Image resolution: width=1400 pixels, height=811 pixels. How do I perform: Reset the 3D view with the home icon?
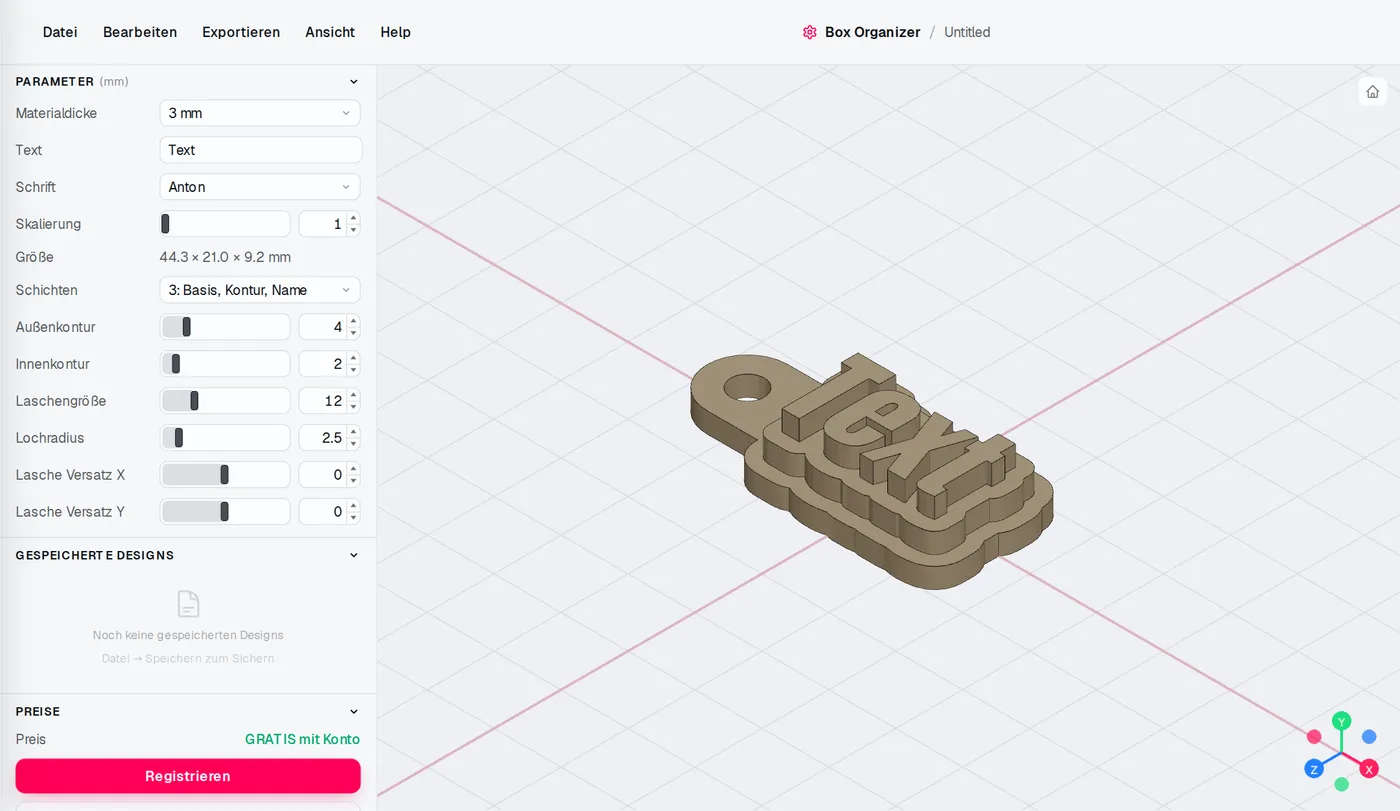coord(1372,91)
